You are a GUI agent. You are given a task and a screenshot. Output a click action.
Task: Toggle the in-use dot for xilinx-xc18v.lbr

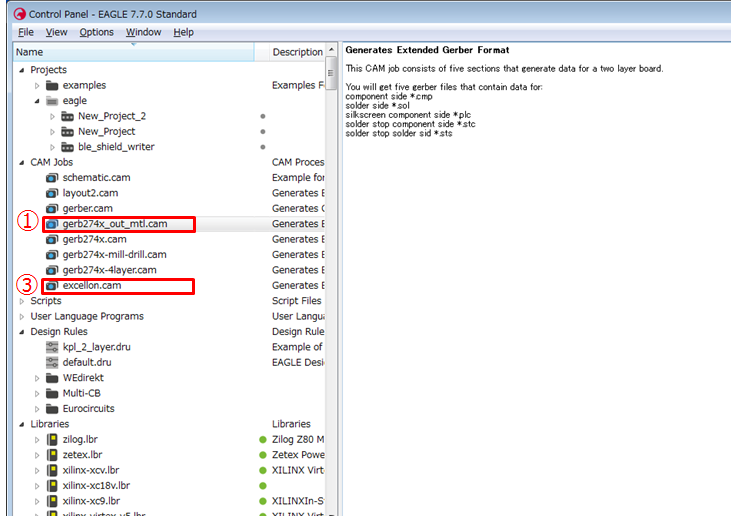(263, 486)
